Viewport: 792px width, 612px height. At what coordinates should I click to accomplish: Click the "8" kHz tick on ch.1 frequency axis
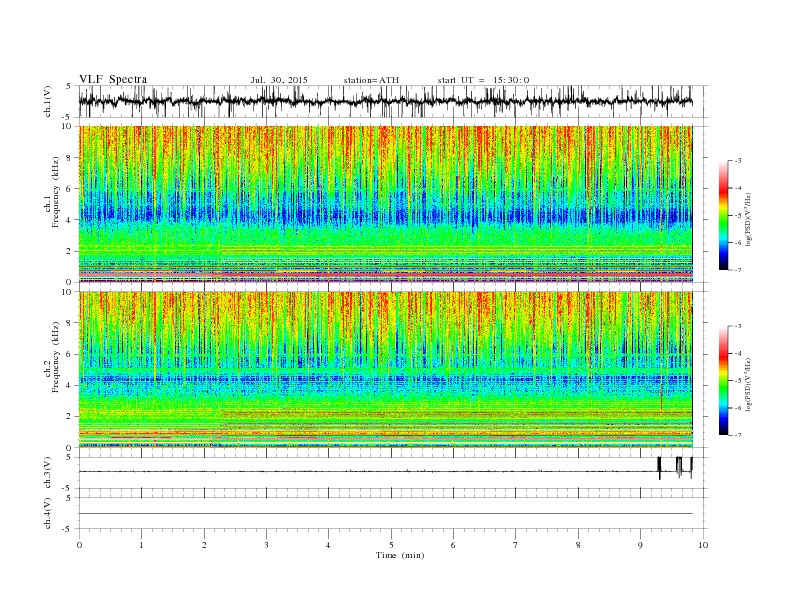71,158
